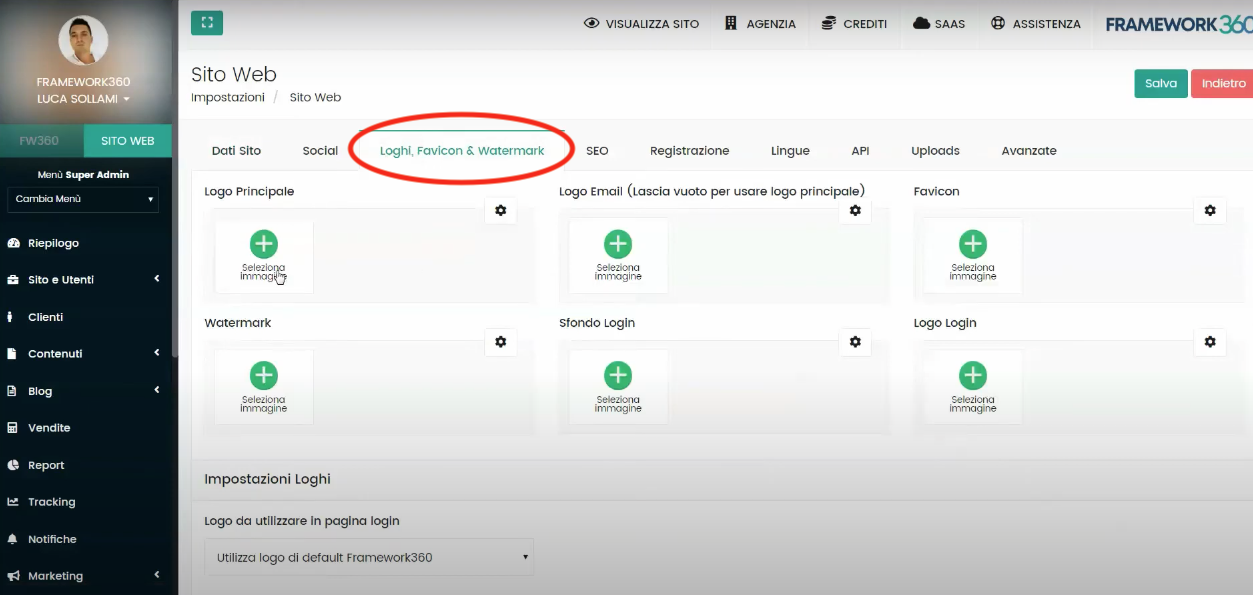This screenshot has width=1253, height=595.
Task: Switch to the Registrazione tab
Action: [689, 151]
